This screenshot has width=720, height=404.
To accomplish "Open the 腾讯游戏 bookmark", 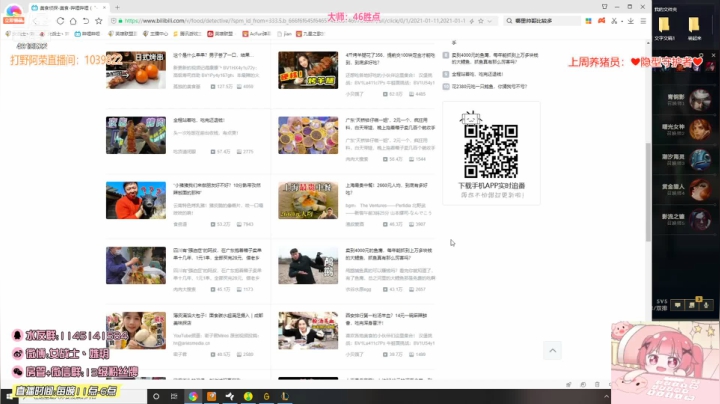I will tap(187, 34).
